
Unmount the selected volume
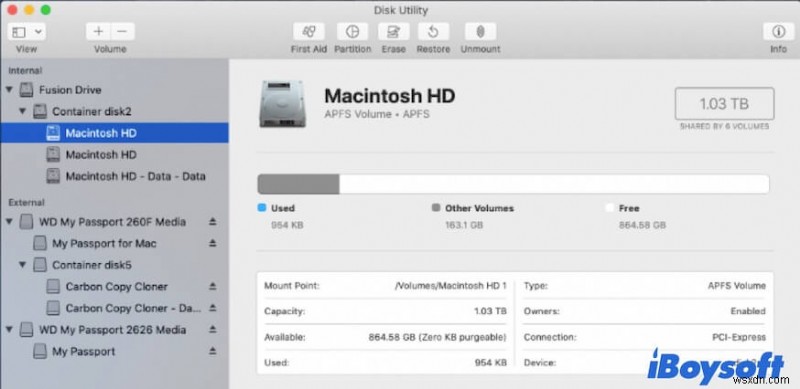480,32
